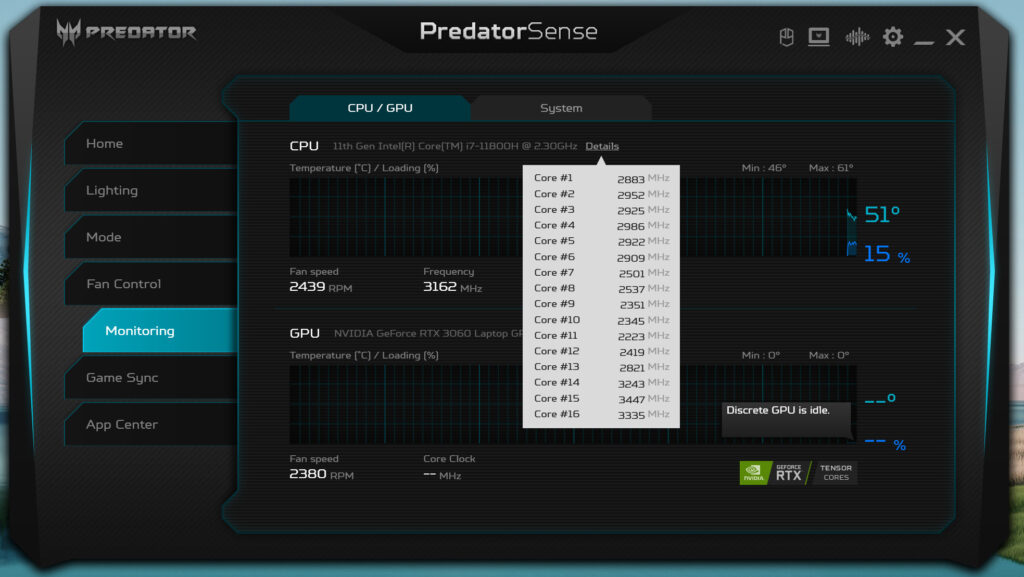Select the Monitoring menu item
Viewport: 1024px width, 577px height.
(160, 331)
